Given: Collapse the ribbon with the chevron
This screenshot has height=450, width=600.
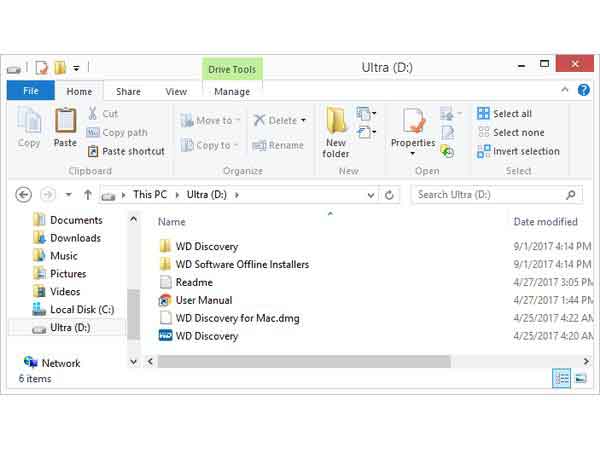Looking at the screenshot, I should 565,90.
